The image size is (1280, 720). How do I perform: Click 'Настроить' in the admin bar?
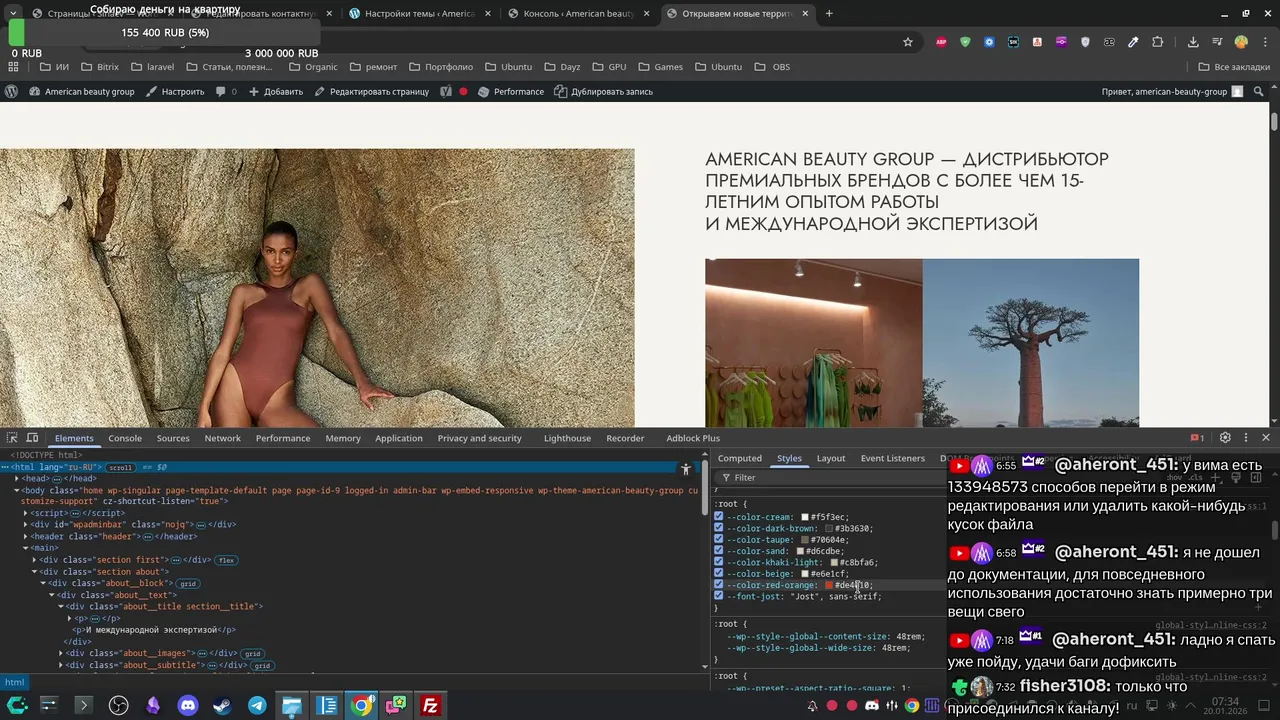point(175,91)
